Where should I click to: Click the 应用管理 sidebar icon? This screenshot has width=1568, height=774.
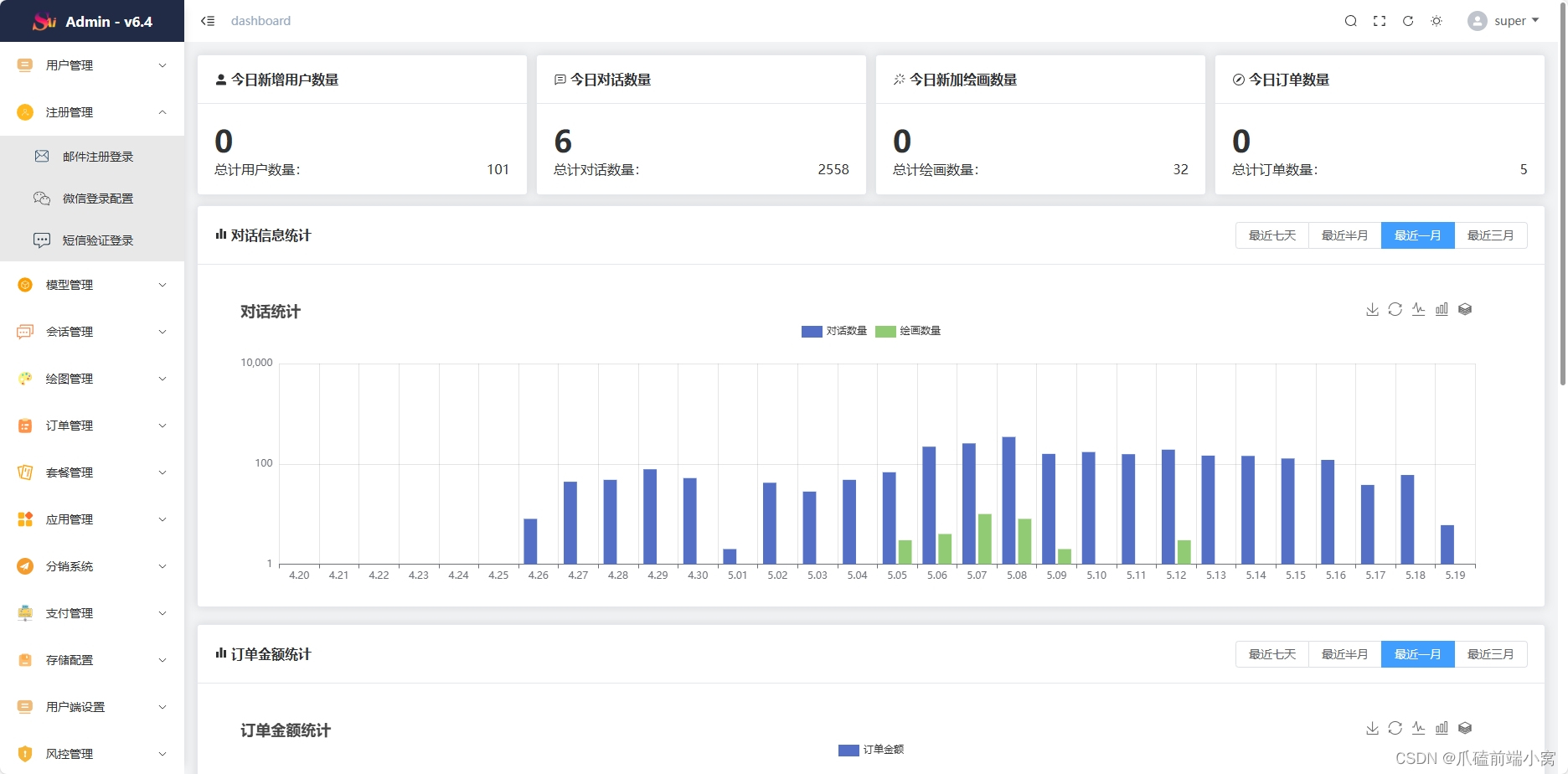click(x=25, y=519)
